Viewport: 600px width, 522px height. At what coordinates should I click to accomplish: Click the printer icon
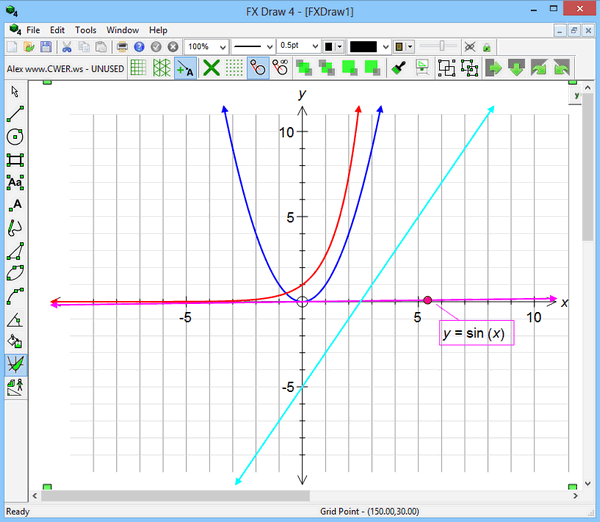click(122, 47)
